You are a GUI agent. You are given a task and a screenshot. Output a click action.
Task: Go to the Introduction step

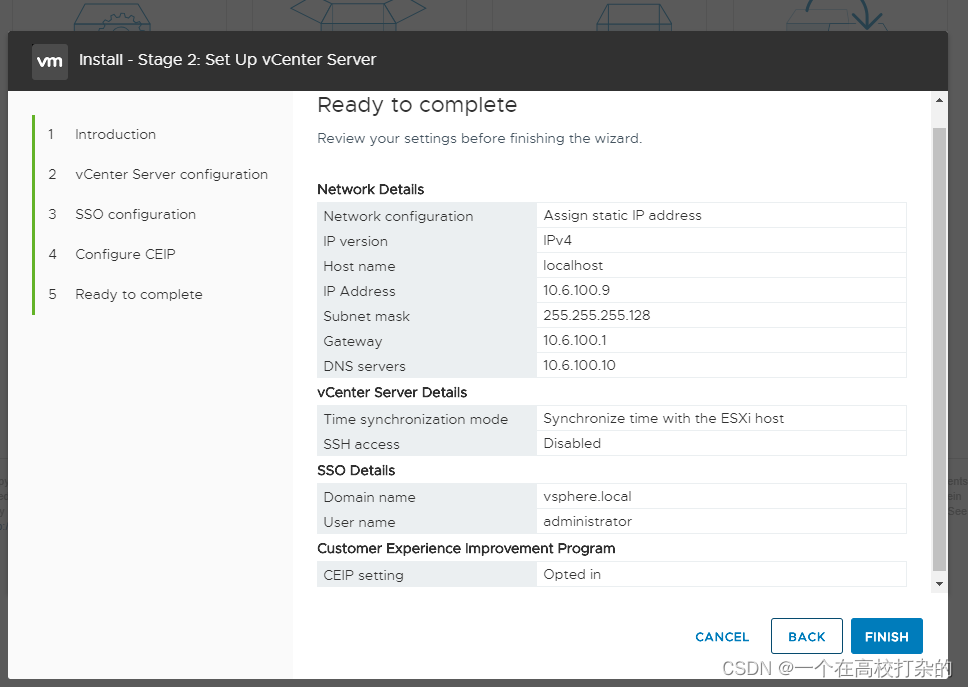(115, 134)
